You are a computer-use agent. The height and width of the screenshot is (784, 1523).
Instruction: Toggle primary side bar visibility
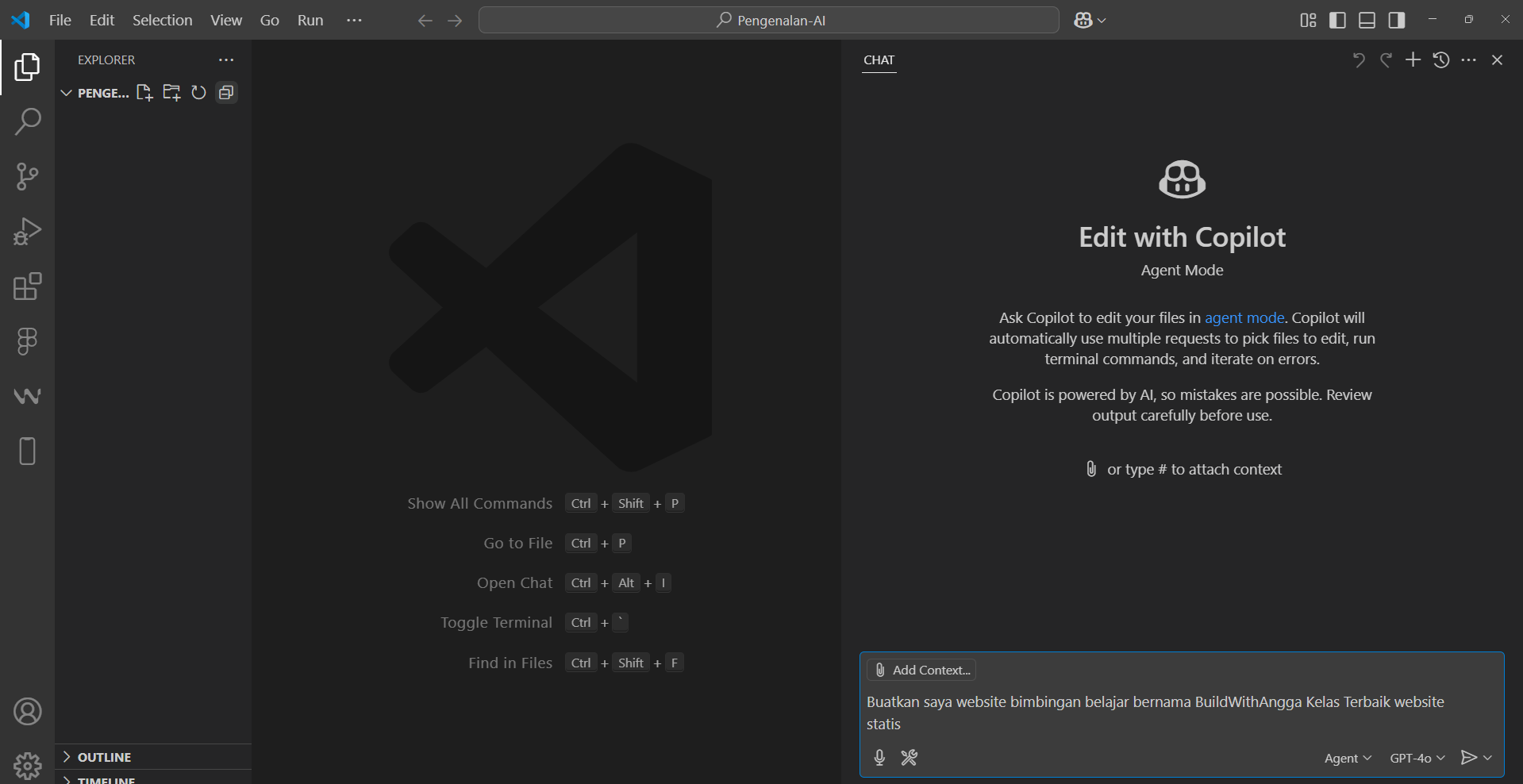1337,21
